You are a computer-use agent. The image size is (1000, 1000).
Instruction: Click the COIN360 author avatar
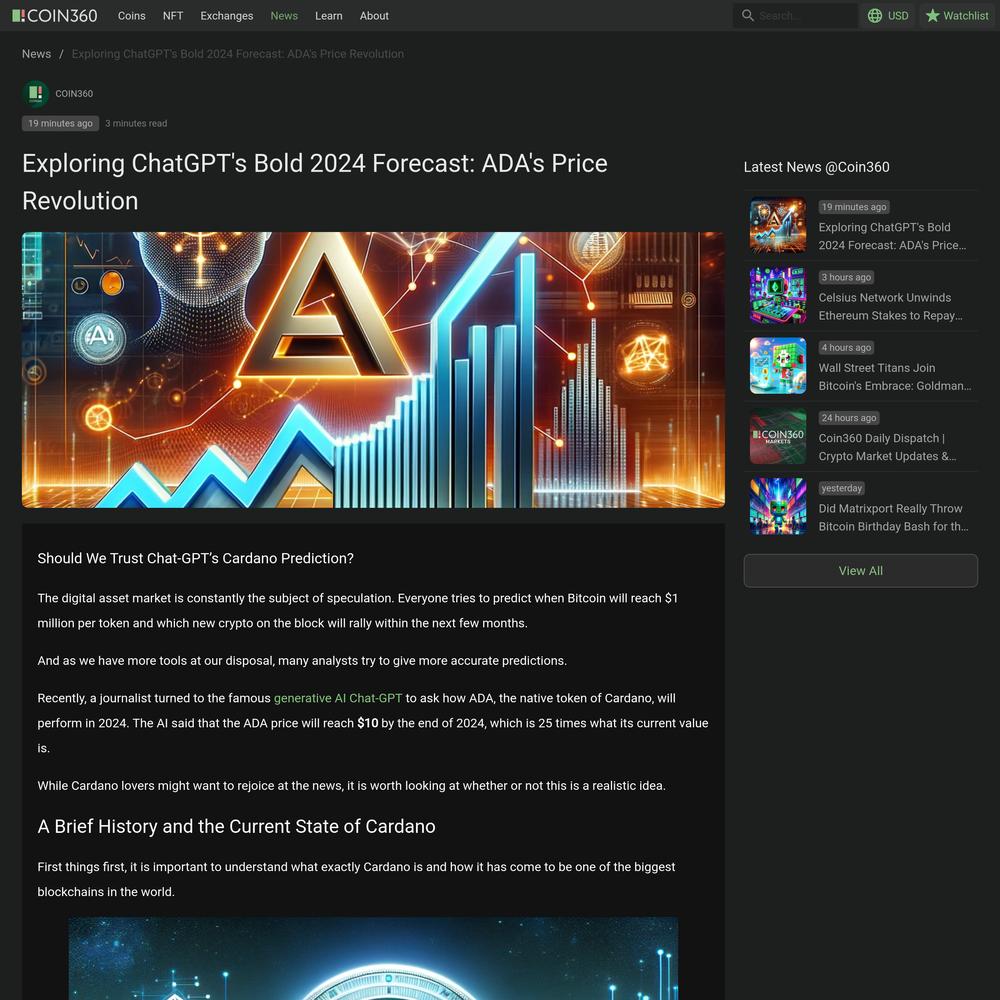tap(36, 94)
